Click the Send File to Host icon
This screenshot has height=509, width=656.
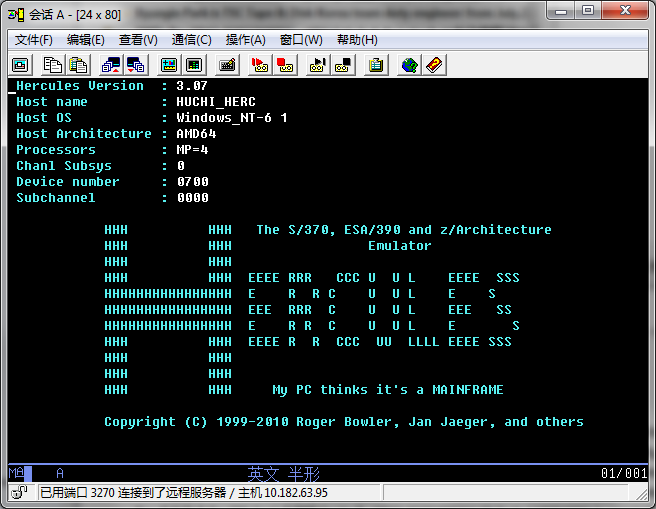[111, 65]
